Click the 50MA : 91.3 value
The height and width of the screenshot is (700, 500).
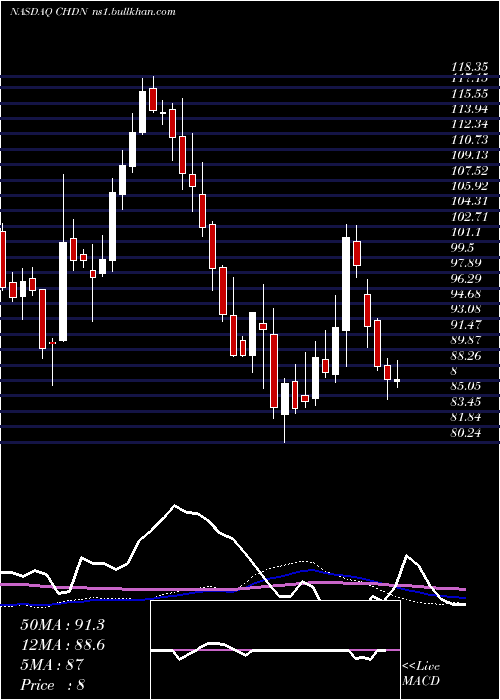(x=62, y=625)
